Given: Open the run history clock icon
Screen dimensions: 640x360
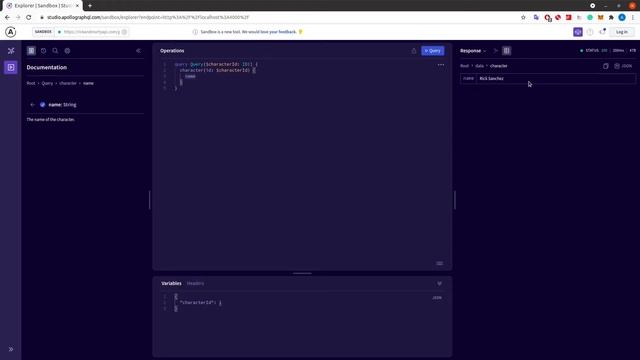Looking at the screenshot, I should pos(43,51).
